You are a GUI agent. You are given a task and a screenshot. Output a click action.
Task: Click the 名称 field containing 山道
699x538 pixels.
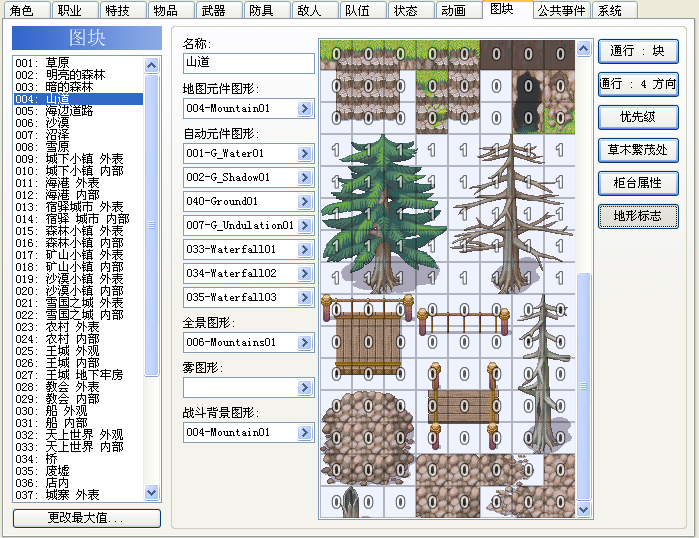[x=248, y=63]
